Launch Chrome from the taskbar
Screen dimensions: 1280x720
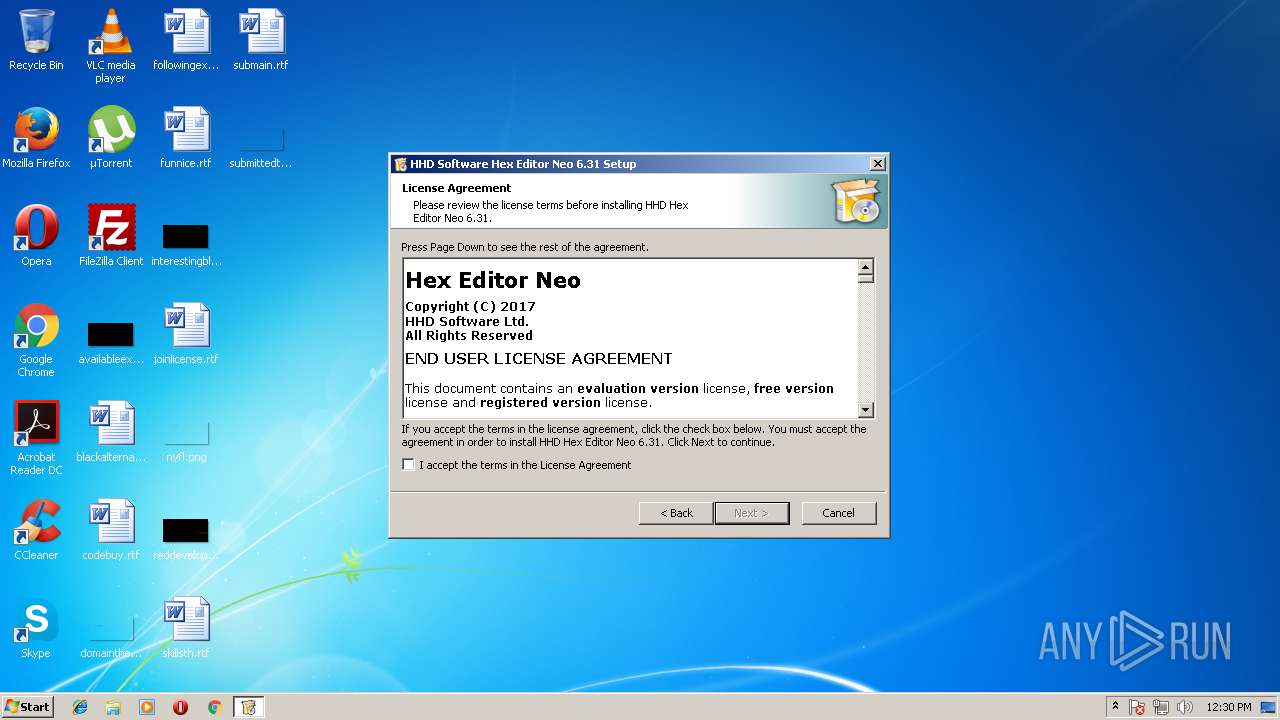214,707
